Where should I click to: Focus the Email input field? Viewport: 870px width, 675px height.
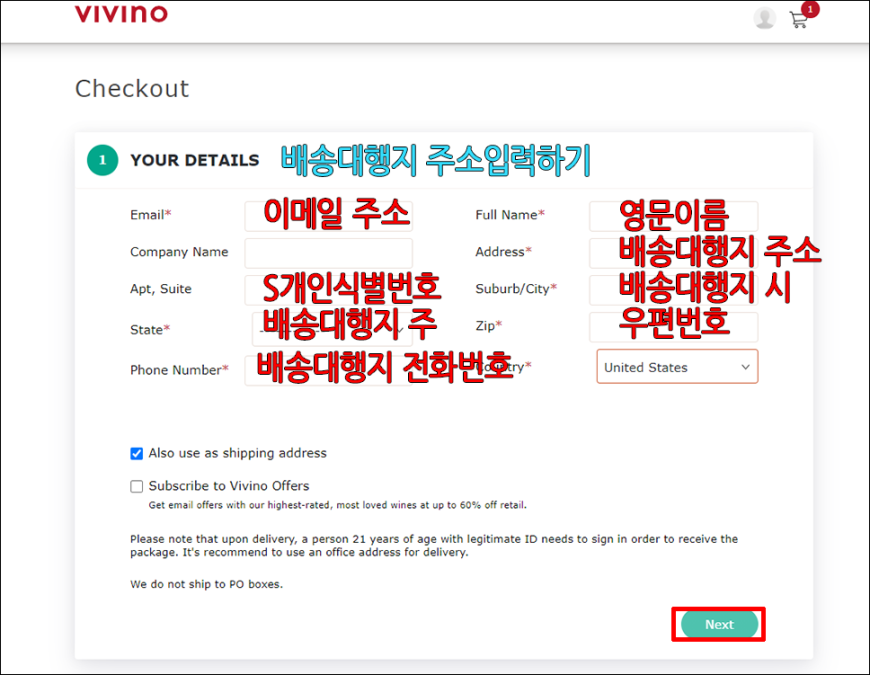coord(328,216)
